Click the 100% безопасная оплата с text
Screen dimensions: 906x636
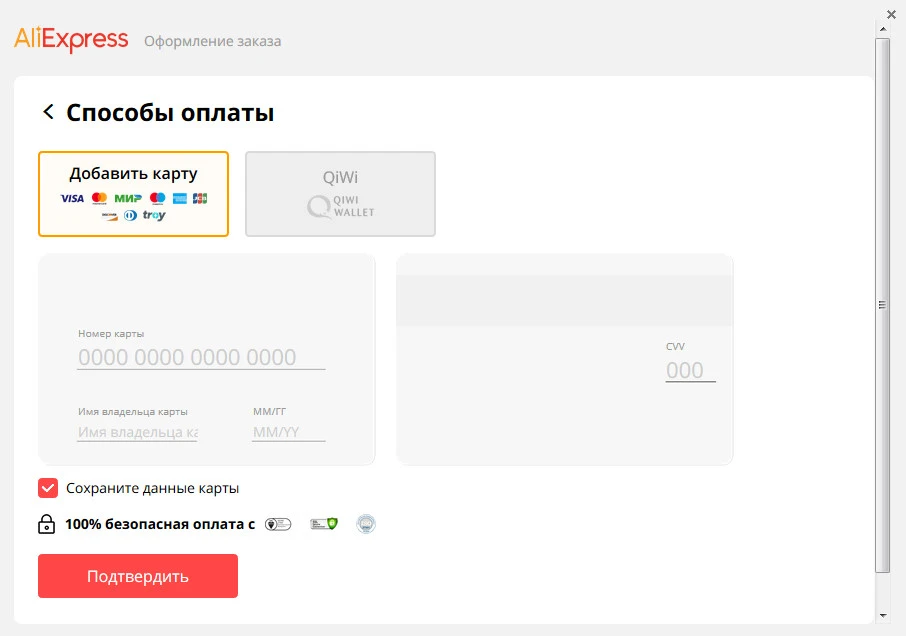pos(160,524)
